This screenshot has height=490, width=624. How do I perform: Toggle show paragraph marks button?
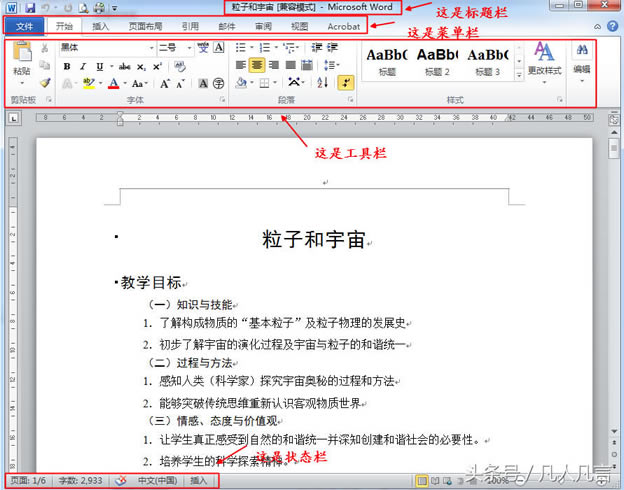pyautogui.click(x=346, y=84)
